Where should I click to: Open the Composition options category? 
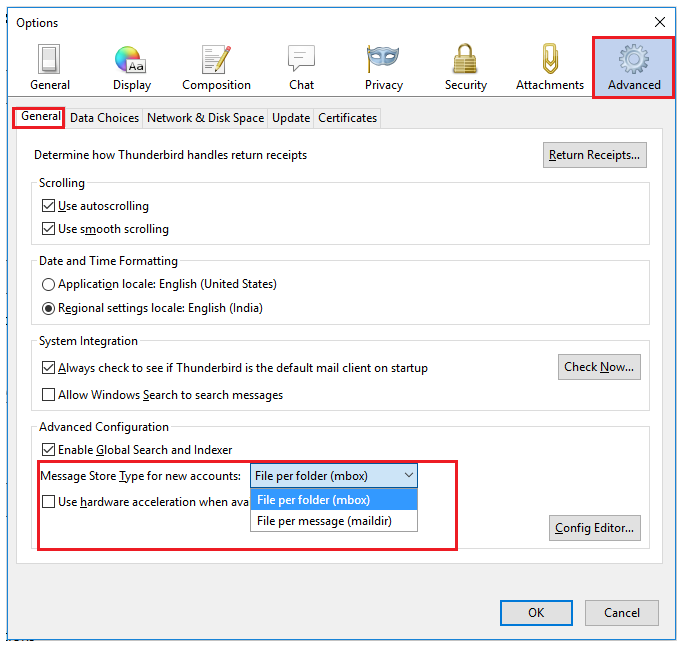pyautogui.click(x=216, y=67)
